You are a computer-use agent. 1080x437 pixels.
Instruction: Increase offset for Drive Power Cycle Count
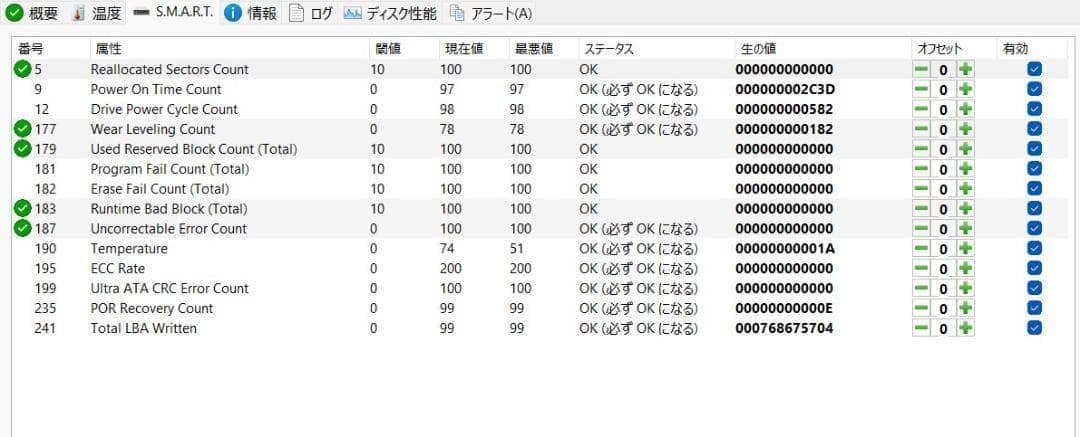[966, 109]
